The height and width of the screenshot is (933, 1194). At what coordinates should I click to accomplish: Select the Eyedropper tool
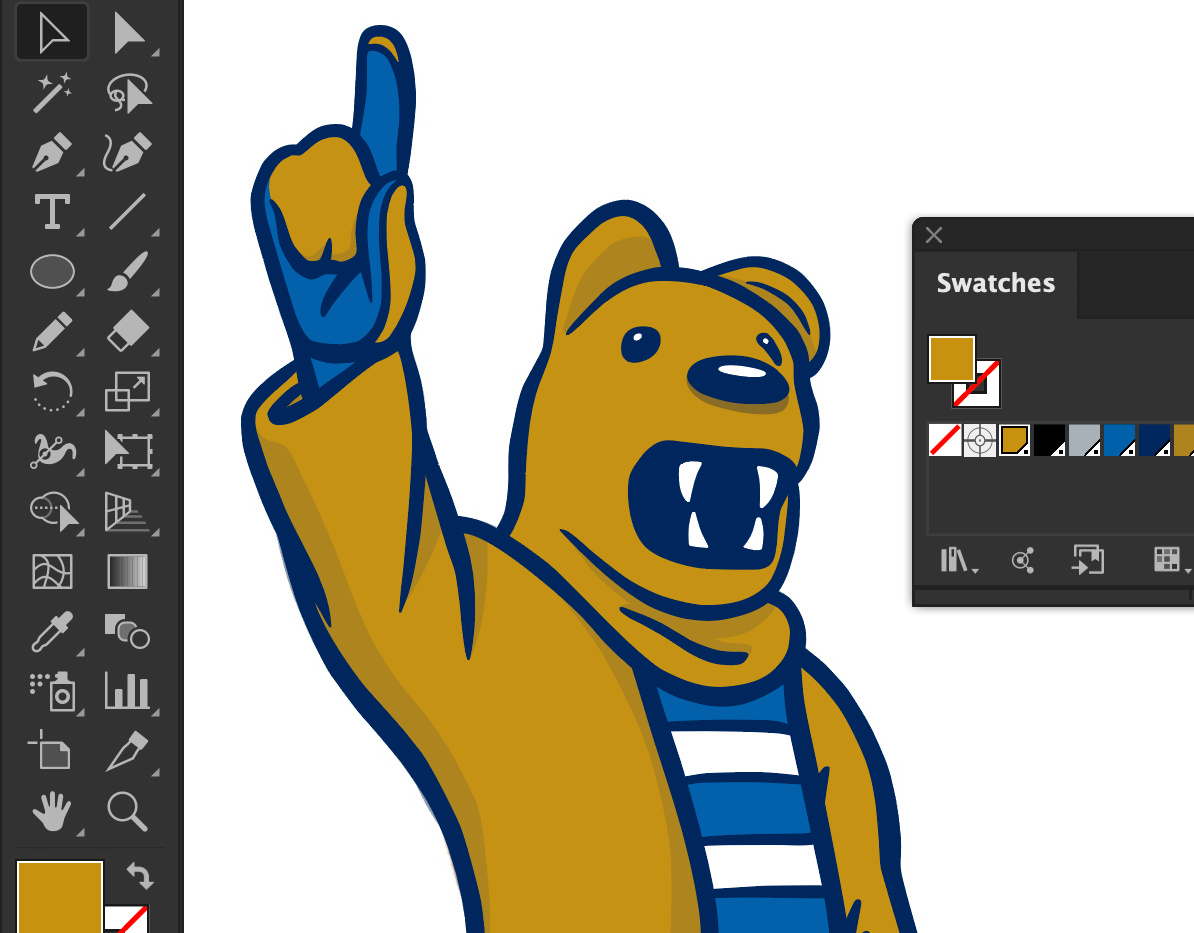coord(52,631)
